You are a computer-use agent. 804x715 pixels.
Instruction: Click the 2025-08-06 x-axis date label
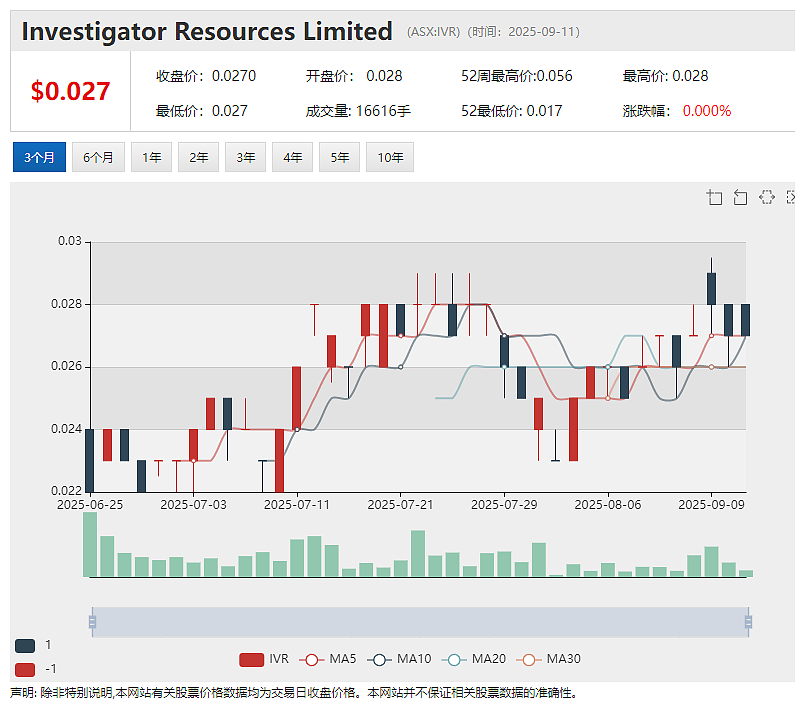[608, 505]
